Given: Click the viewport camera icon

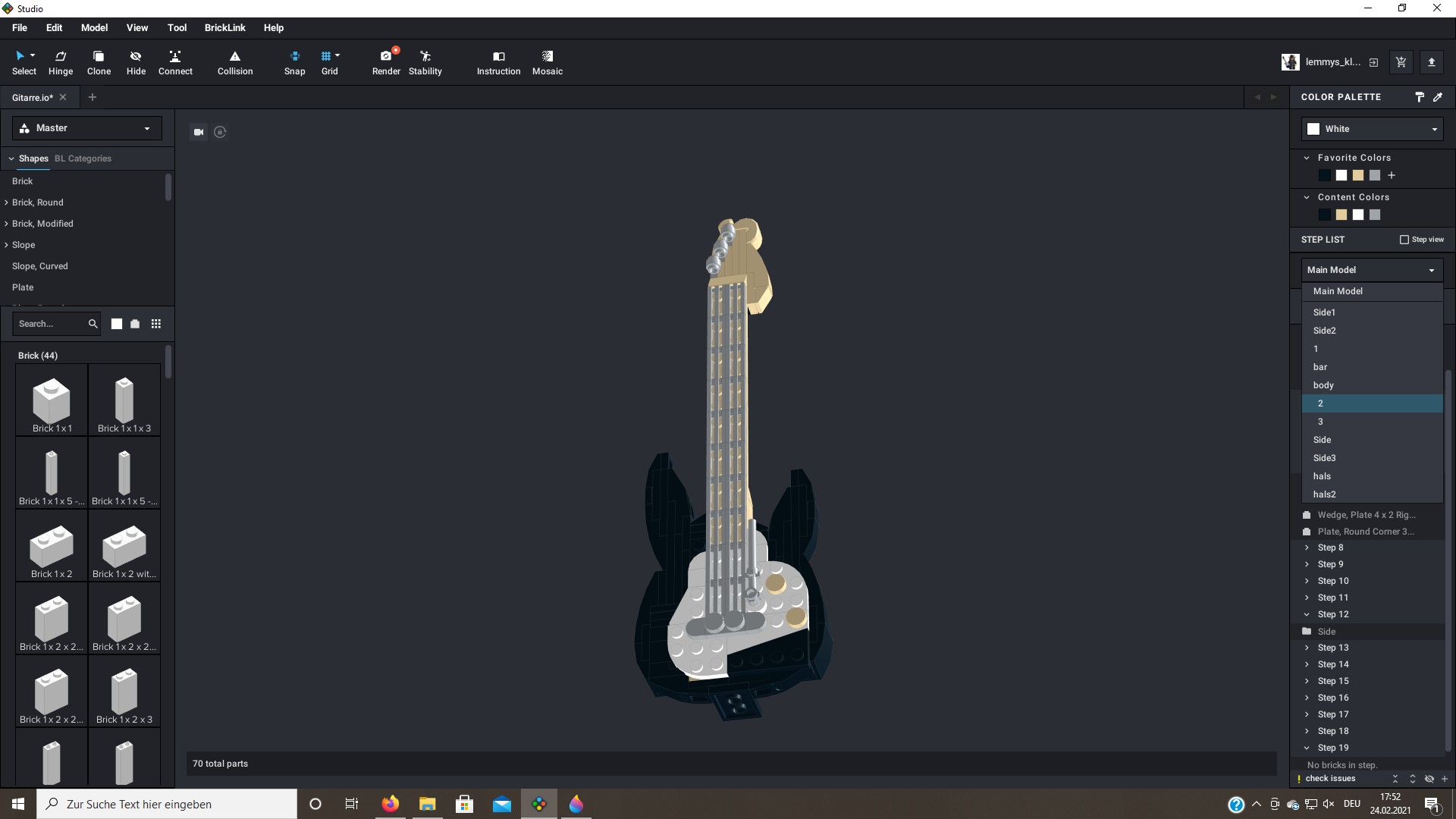Looking at the screenshot, I should (x=199, y=132).
